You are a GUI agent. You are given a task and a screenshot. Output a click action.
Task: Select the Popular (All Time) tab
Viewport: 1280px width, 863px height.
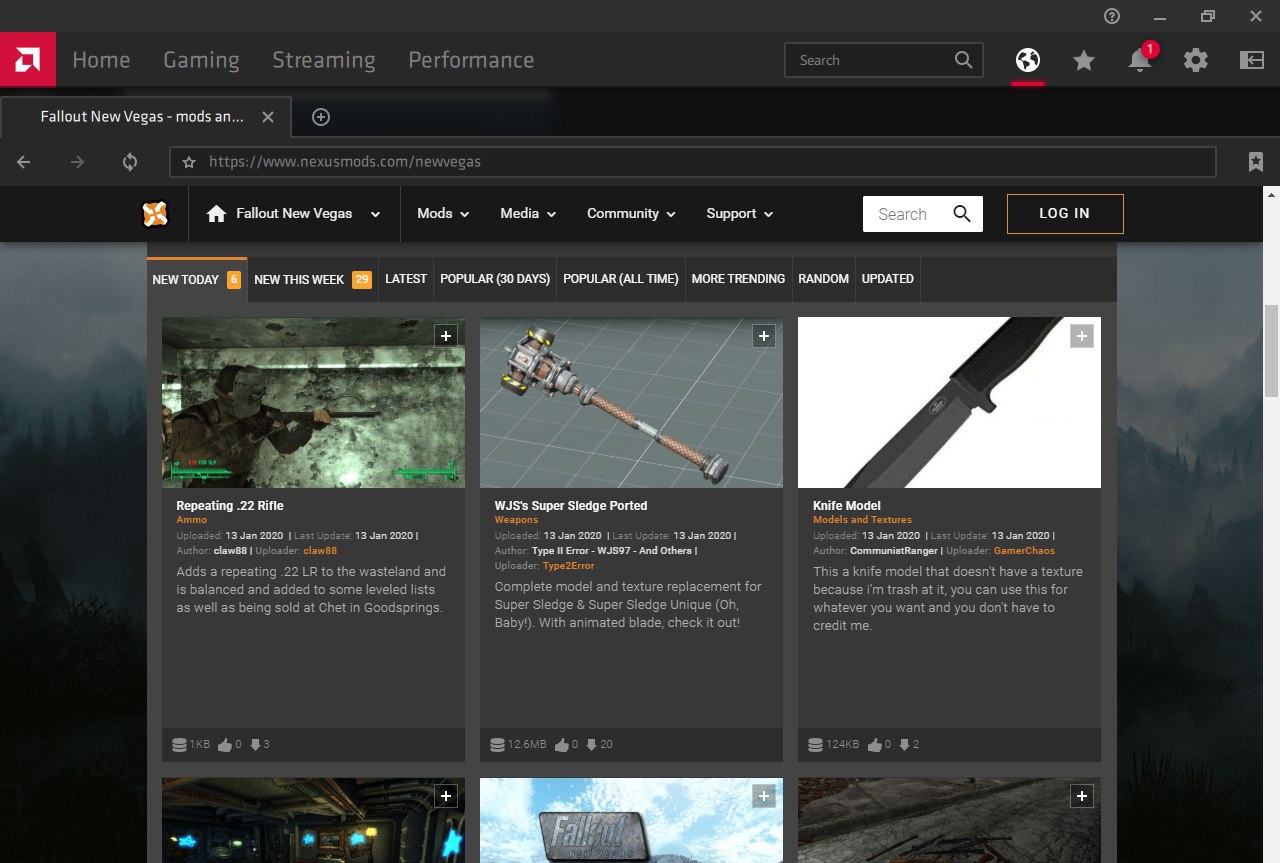(x=621, y=279)
